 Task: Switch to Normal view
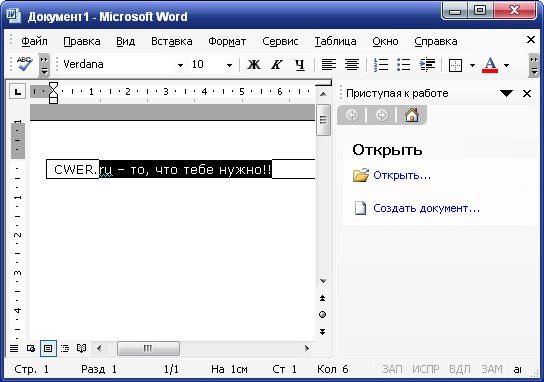coord(14,348)
